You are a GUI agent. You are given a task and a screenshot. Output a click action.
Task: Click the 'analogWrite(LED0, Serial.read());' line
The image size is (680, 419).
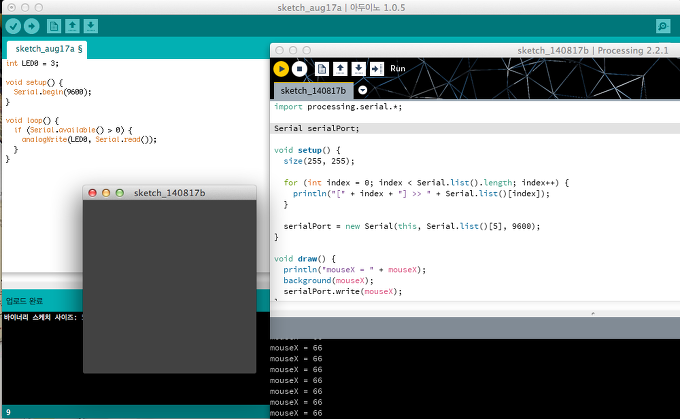(89, 140)
